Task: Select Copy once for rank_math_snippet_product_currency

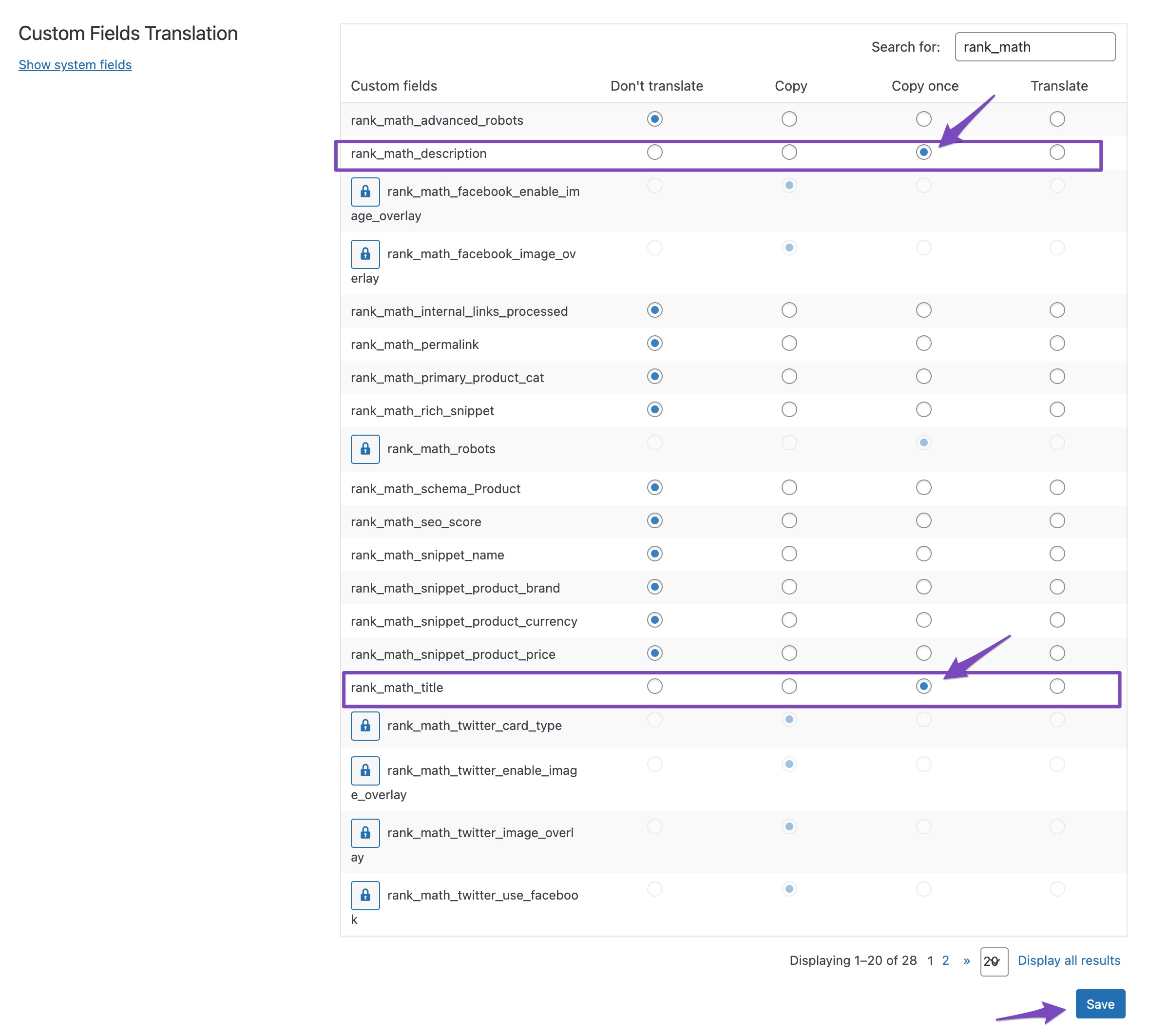Action: [x=923, y=620]
